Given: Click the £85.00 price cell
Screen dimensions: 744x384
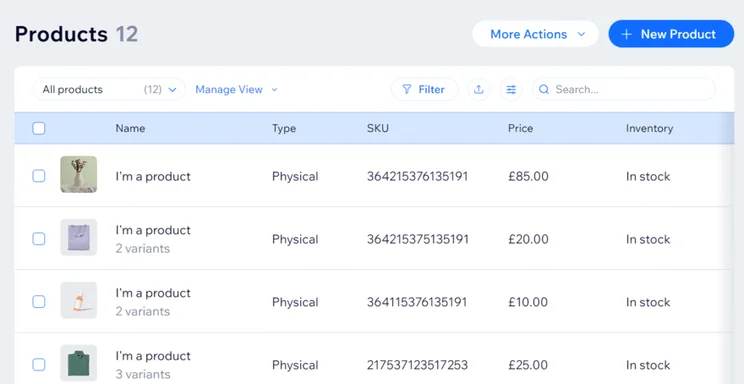Looking at the screenshot, I should click(x=528, y=176).
